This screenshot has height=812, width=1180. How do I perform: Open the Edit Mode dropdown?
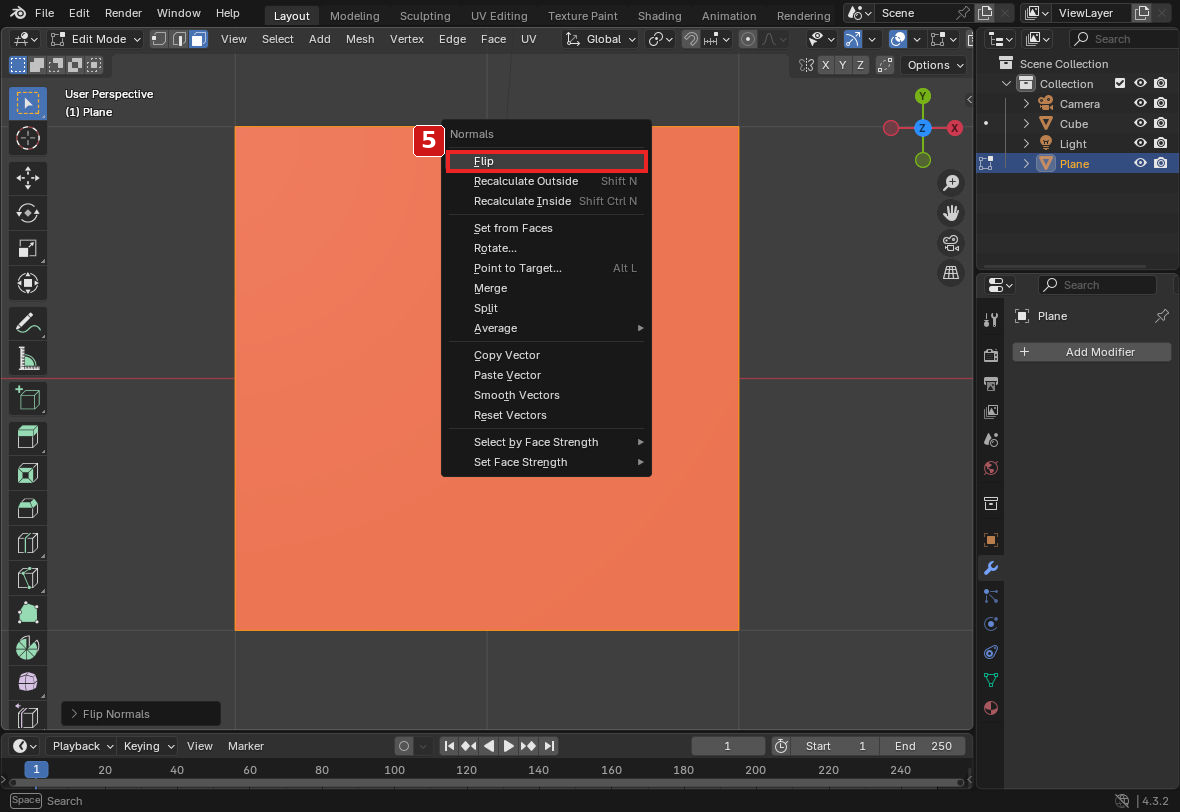[x=96, y=39]
